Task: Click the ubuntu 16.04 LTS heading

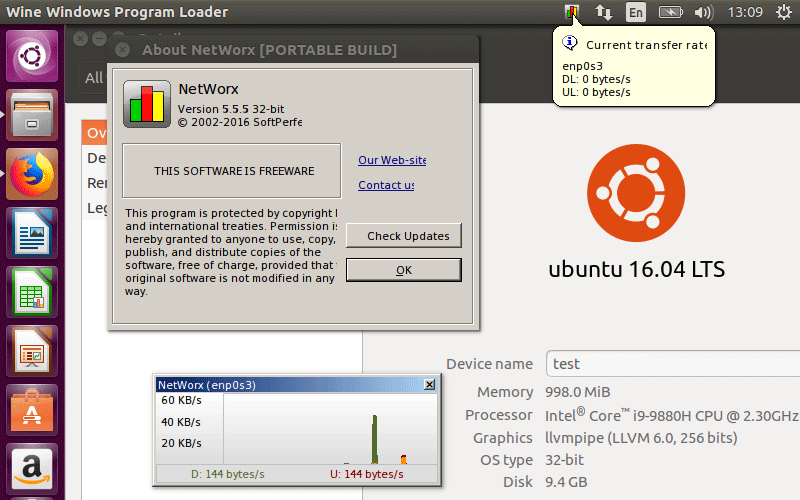Action: (636, 269)
